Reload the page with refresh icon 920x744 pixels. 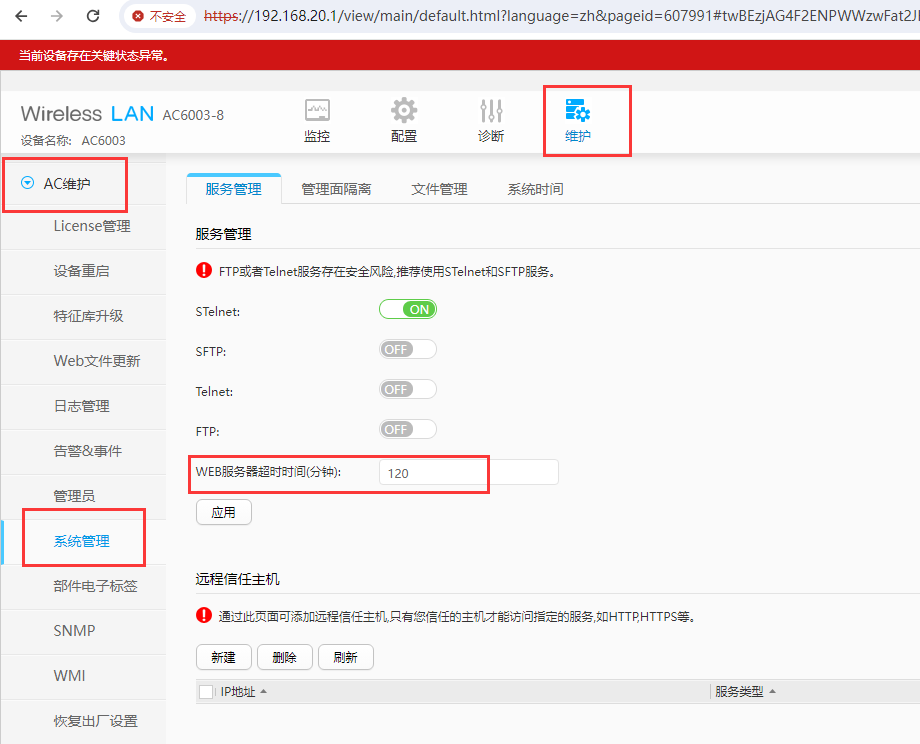(93, 16)
